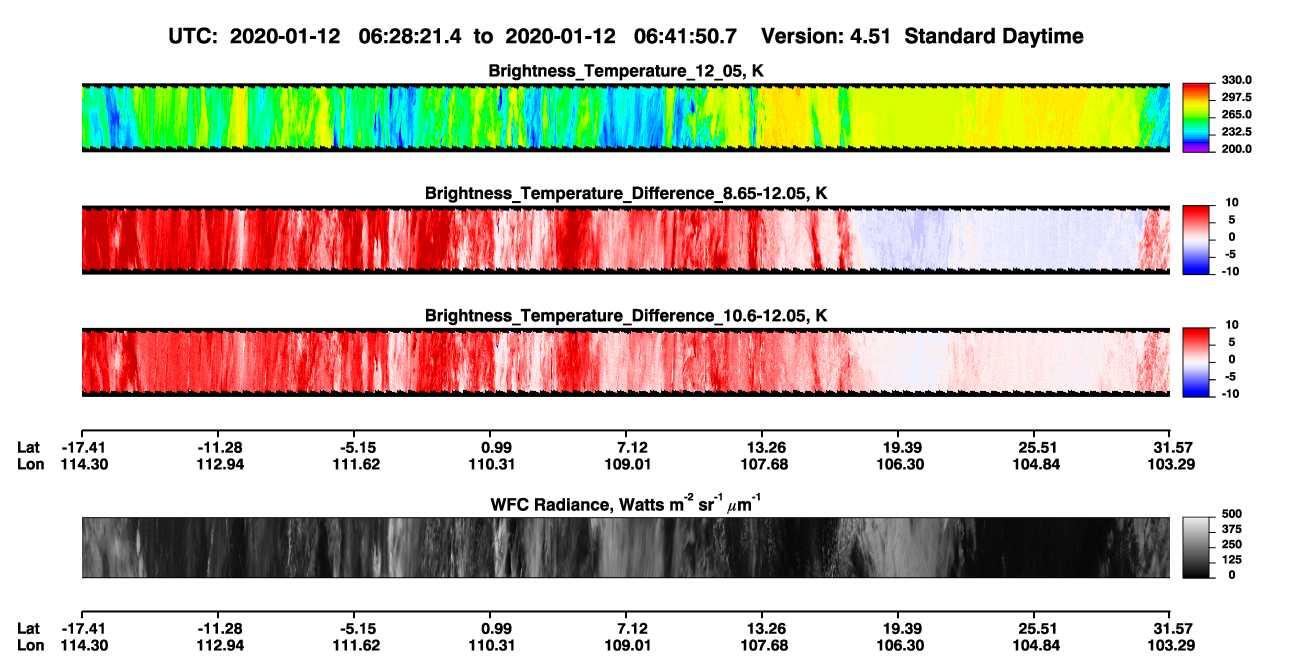Viewport: 1300px width, 667px height.
Task: Select the 265.0 colorbar tick label
Action: [1235, 114]
